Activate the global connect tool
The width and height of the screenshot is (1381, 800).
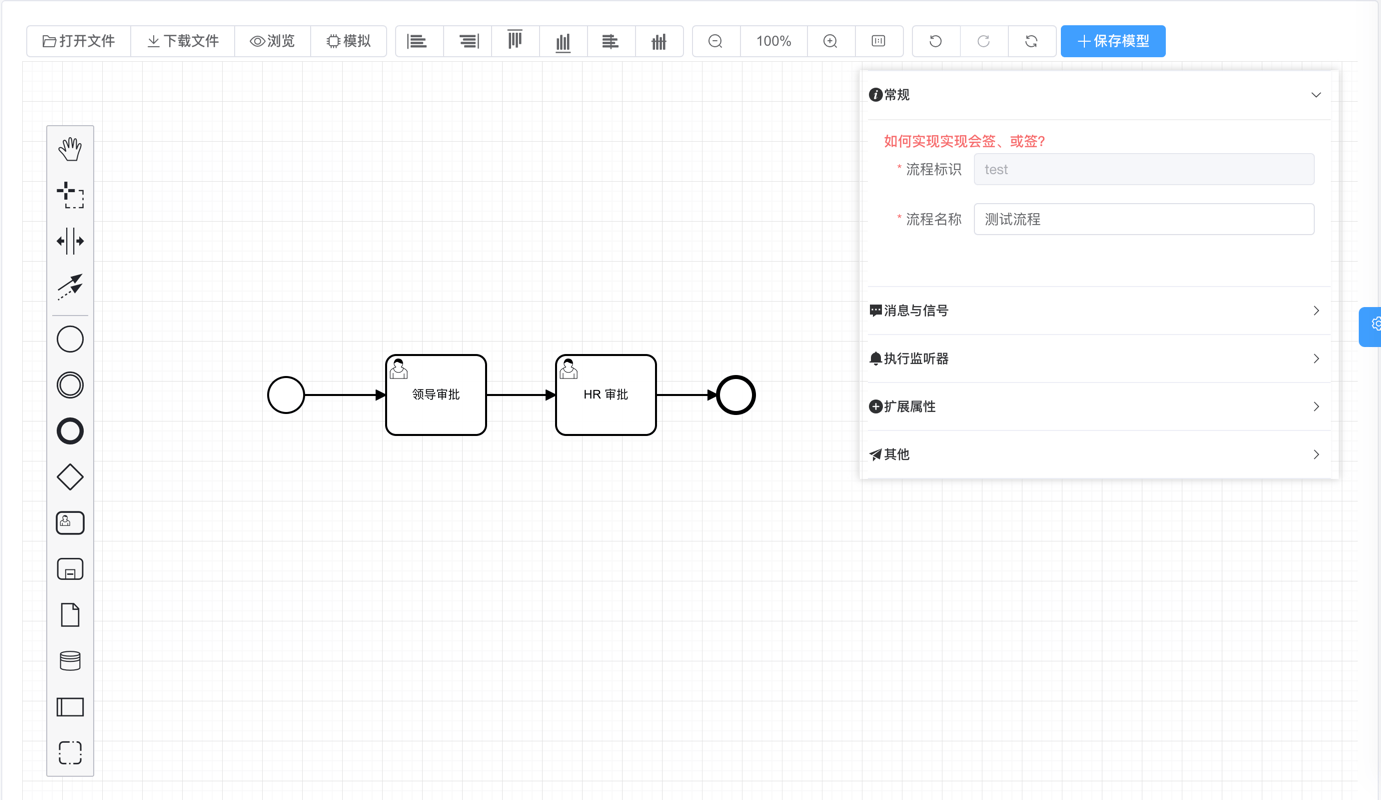(68, 286)
